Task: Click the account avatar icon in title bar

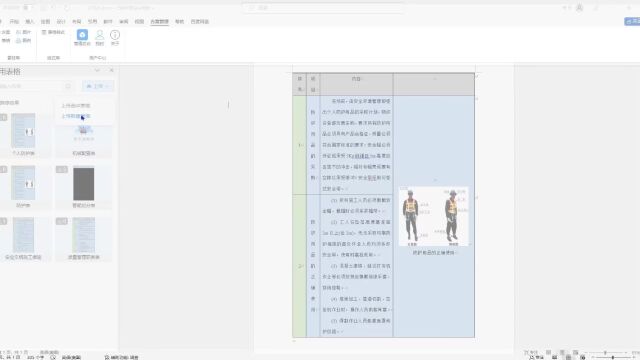Action: pyautogui.click(x=579, y=8)
